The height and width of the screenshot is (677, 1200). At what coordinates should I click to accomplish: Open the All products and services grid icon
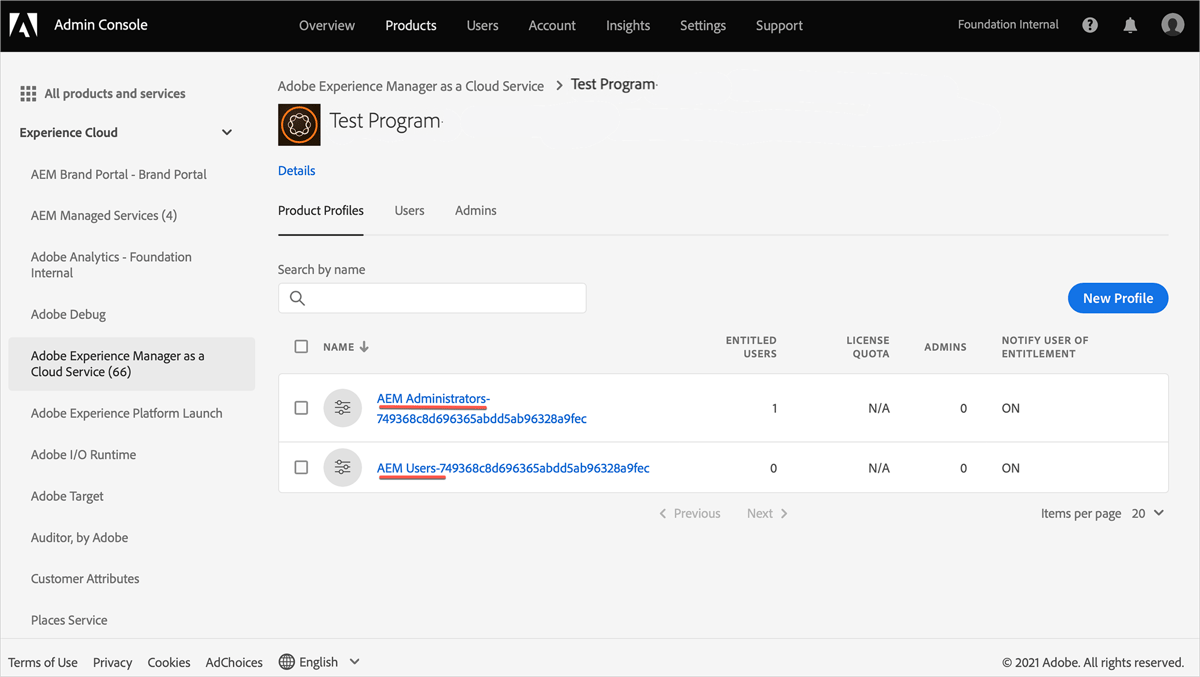pos(27,93)
